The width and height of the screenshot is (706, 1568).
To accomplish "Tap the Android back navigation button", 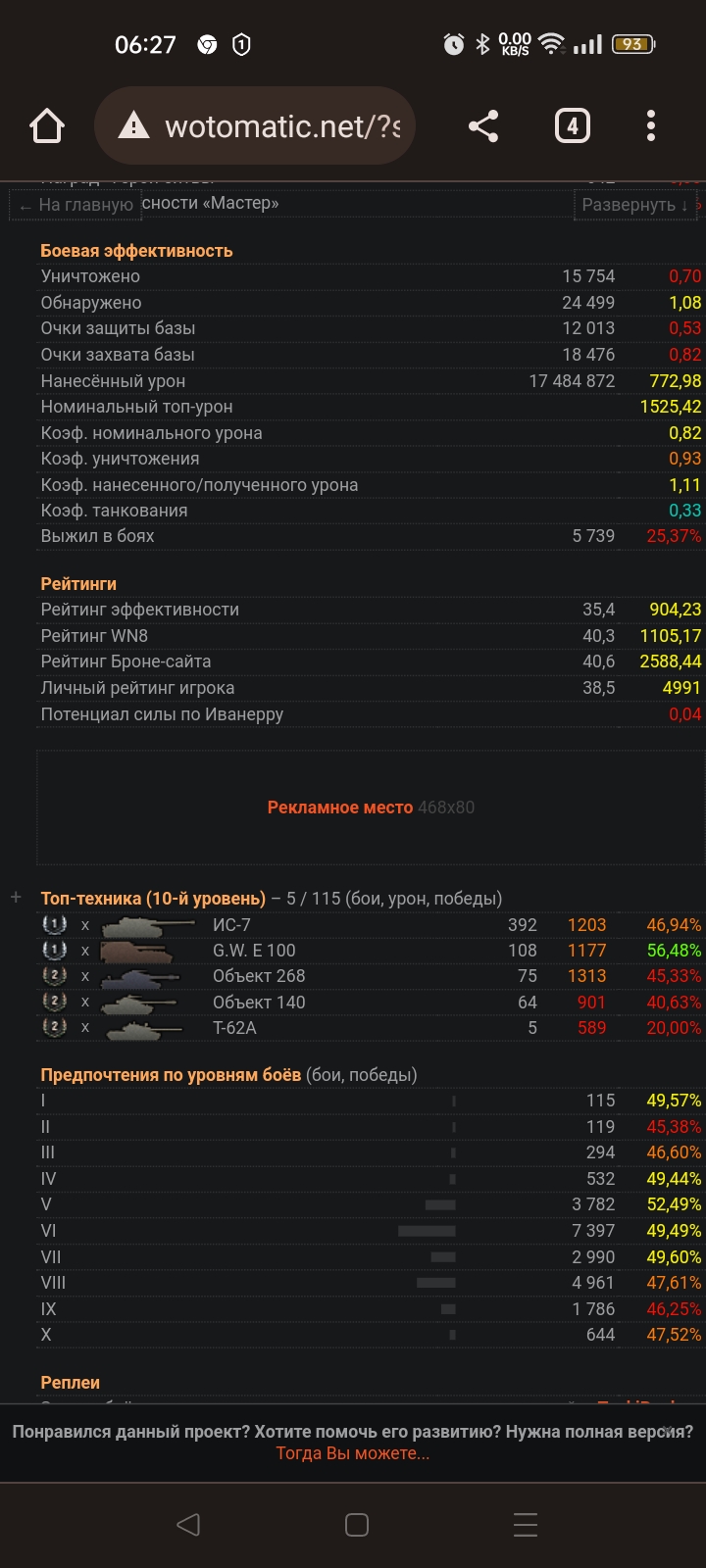I will pos(188,1524).
